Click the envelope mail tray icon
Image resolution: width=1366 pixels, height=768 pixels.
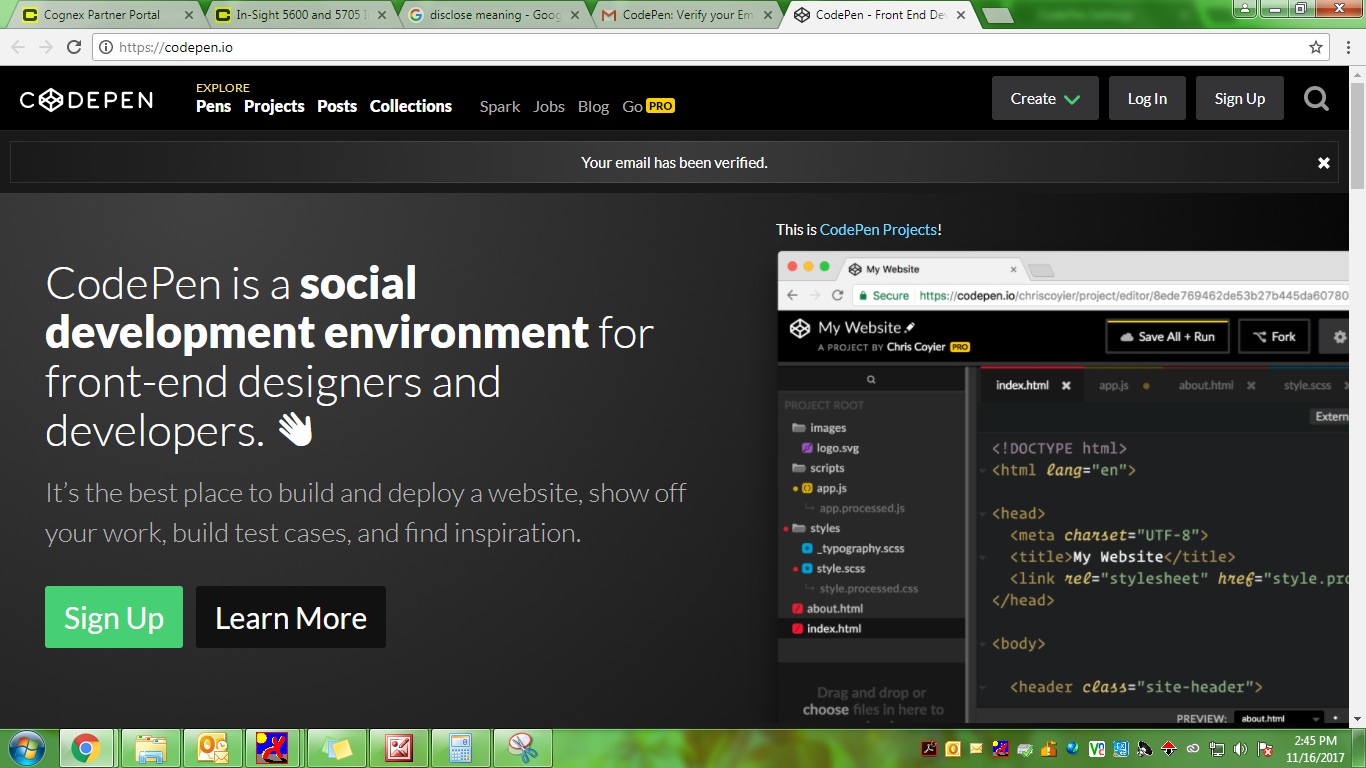click(x=976, y=748)
